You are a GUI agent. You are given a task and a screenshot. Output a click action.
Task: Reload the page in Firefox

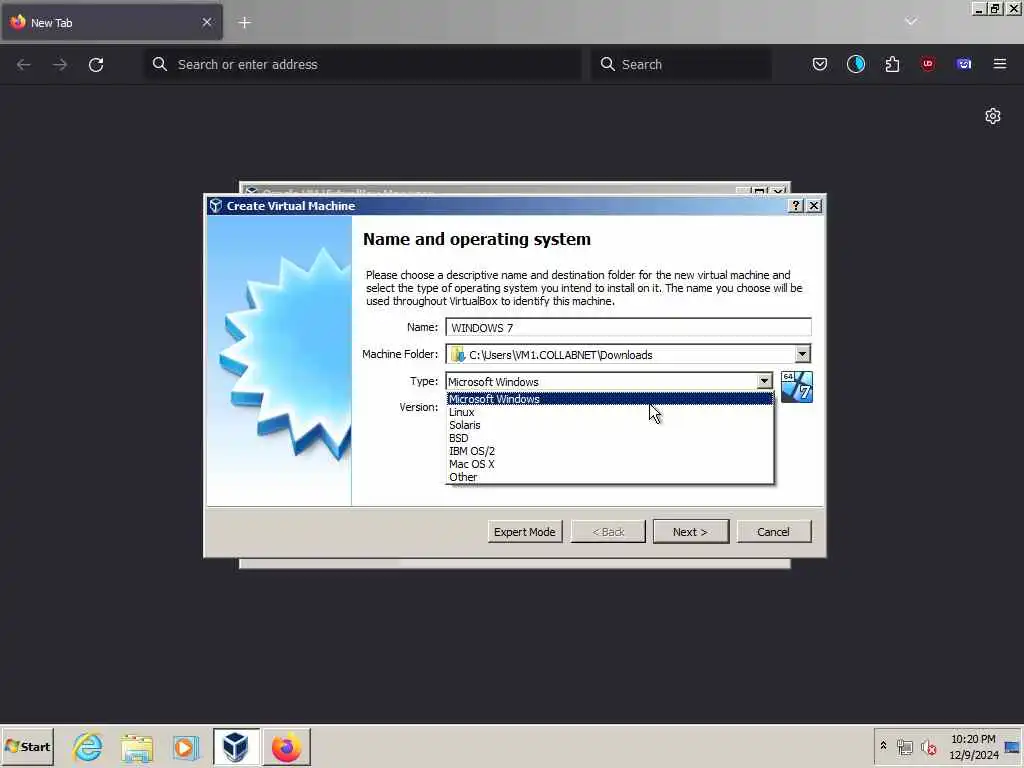pos(96,65)
